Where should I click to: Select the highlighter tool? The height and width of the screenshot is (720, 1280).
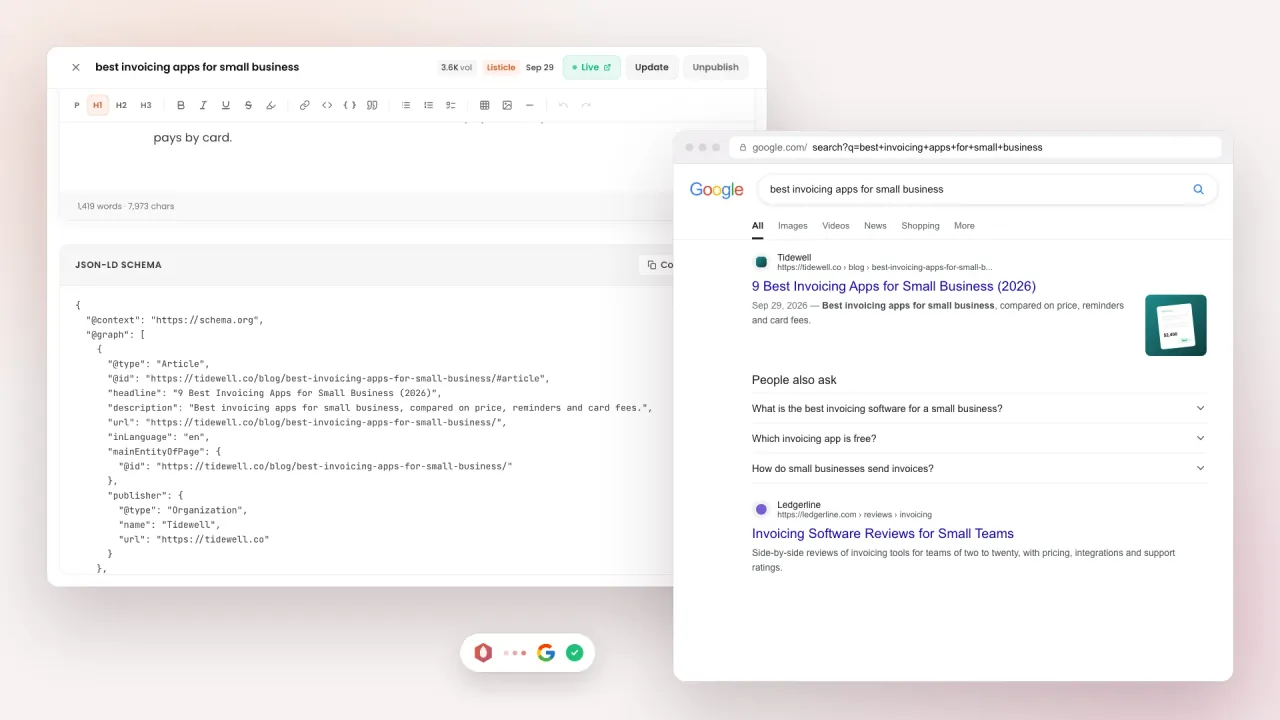click(271, 105)
